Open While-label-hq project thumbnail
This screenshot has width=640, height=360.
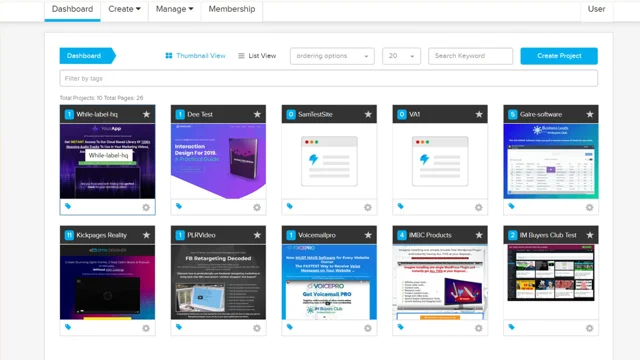[107, 161]
